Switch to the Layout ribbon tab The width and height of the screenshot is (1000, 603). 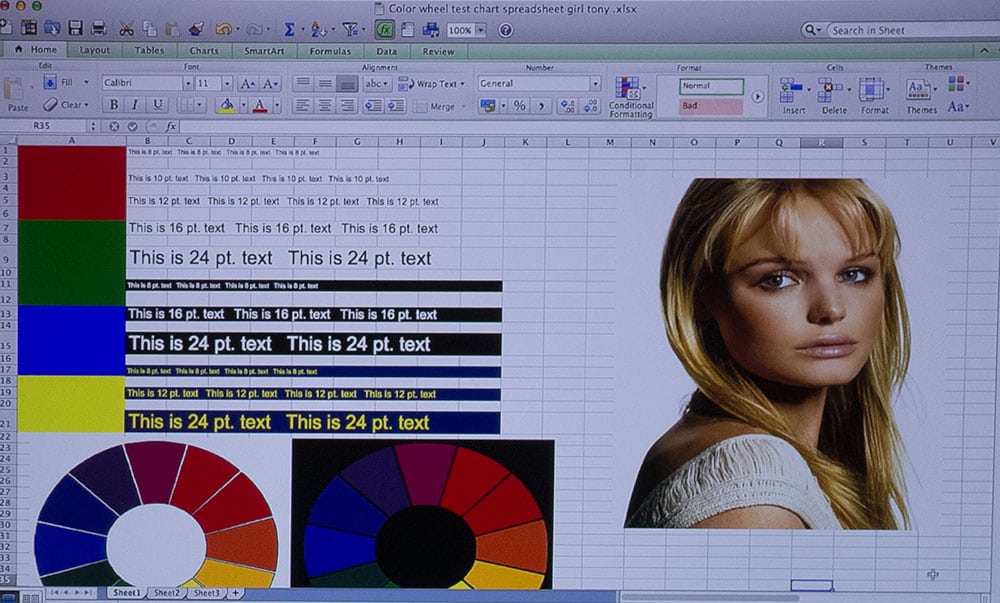[94, 50]
